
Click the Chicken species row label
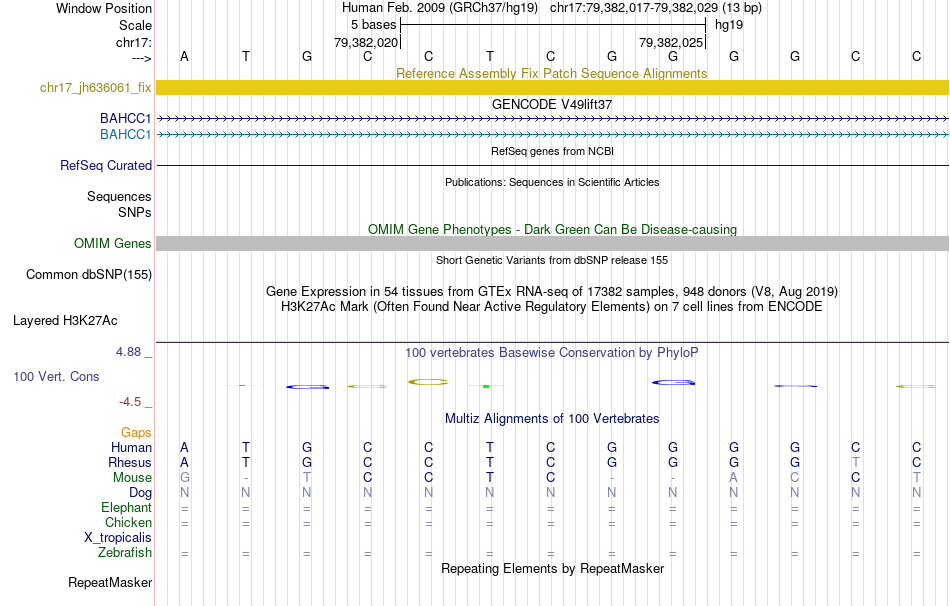[128, 522]
